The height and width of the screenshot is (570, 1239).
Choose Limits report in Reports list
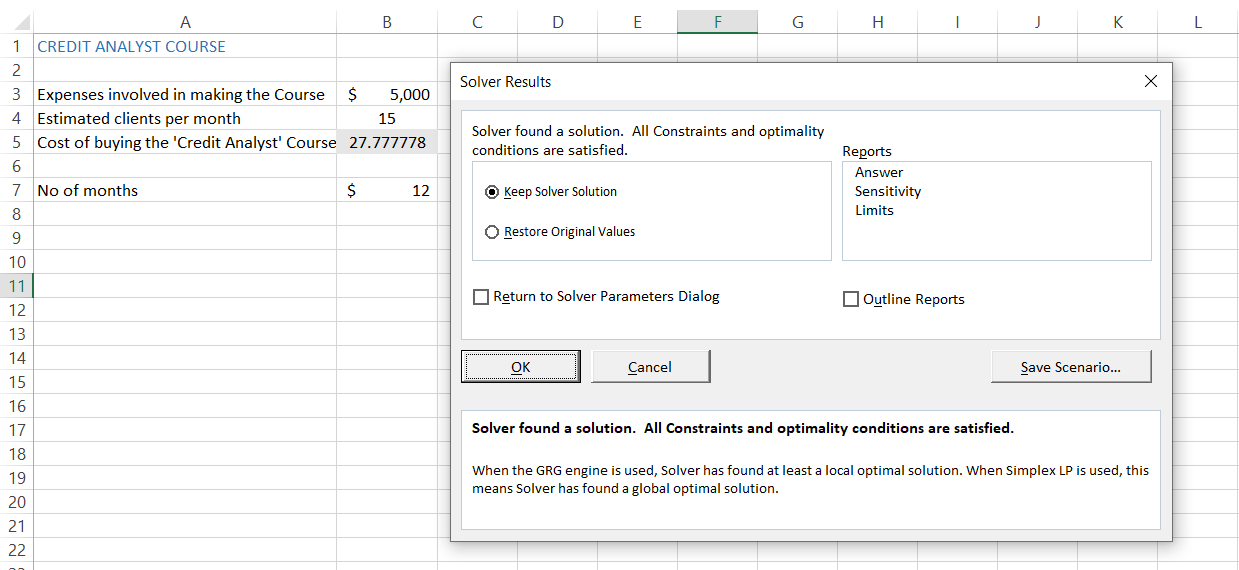coord(874,210)
